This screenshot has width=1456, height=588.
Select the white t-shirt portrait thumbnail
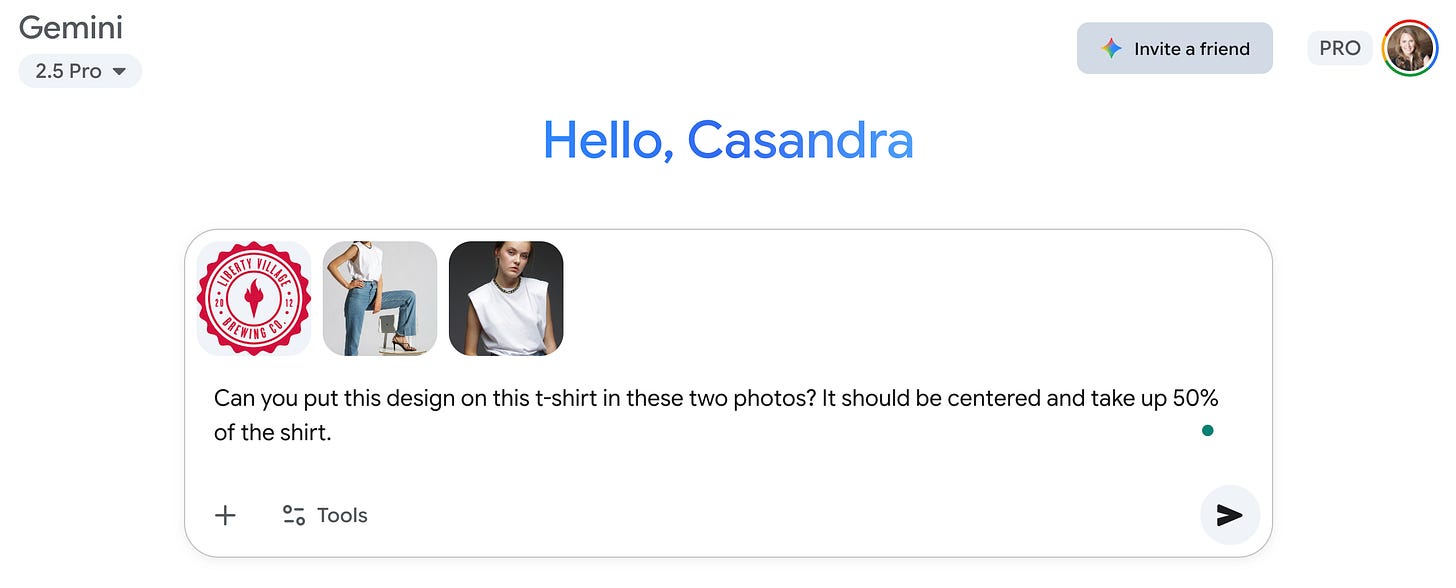506,297
